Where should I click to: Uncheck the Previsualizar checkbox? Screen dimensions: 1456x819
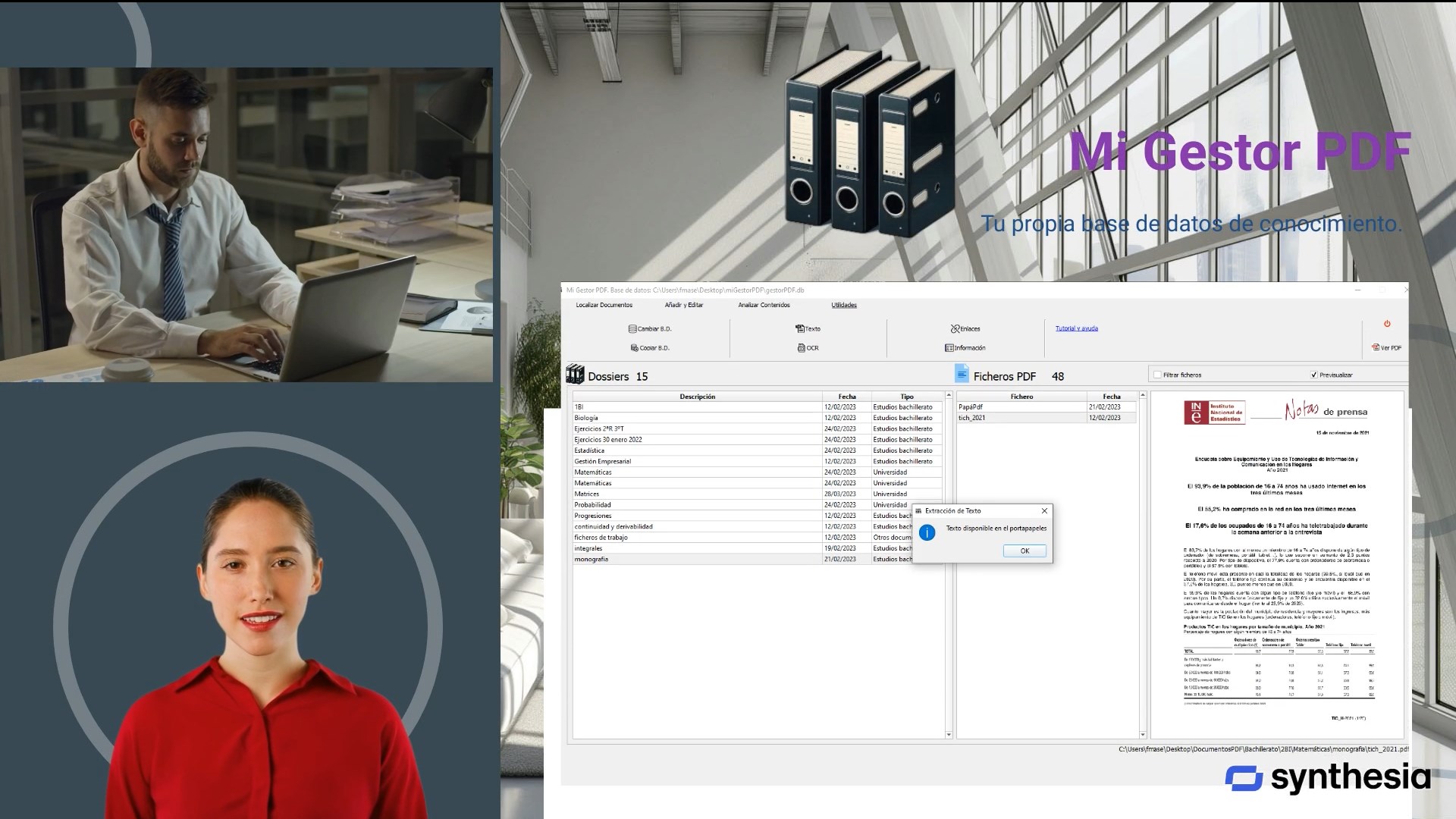(1314, 375)
